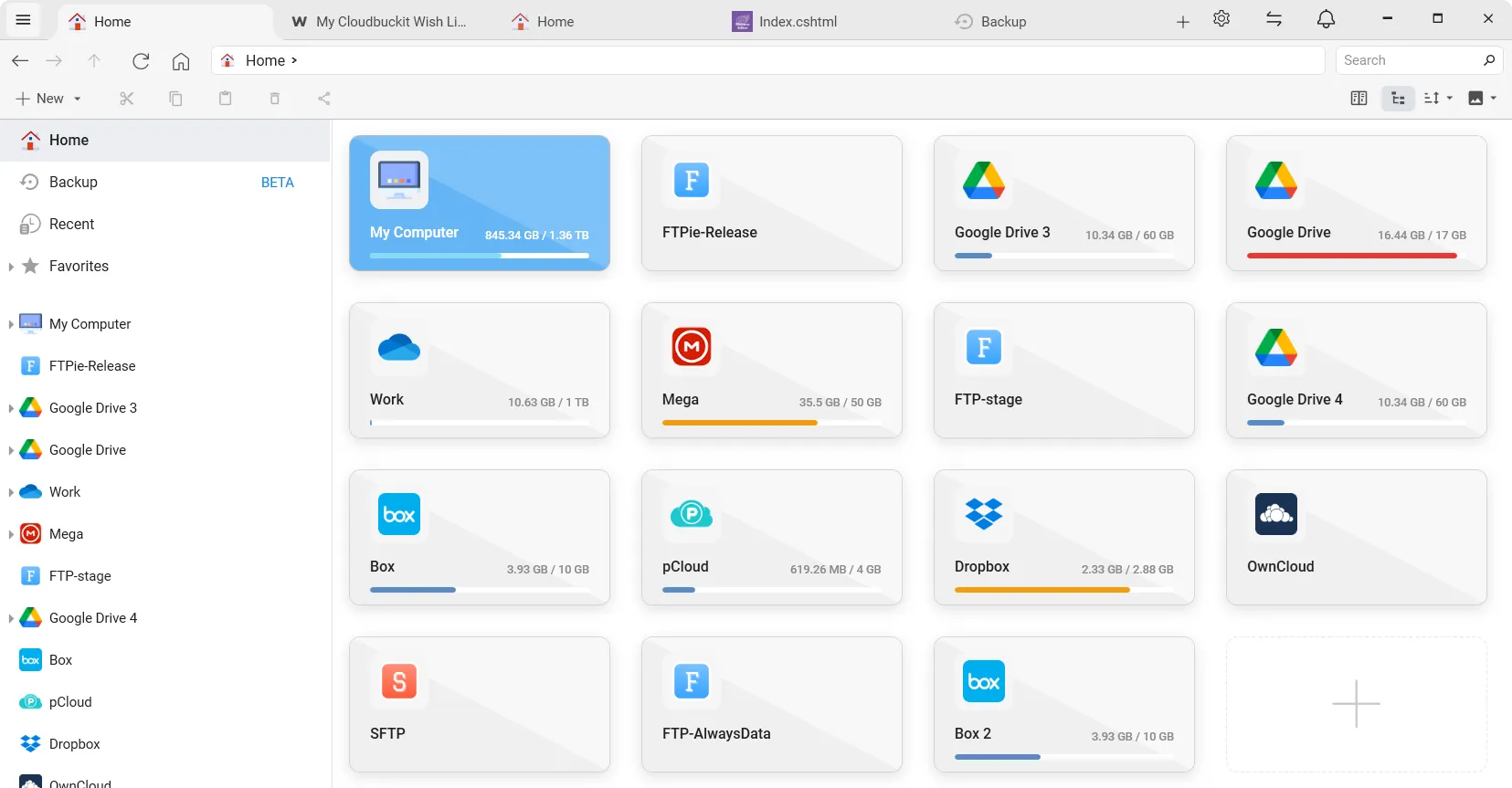Viewport: 1512px width, 788px height.
Task: Open the transfers arrows icon
Action: [x=1274, y=19]
